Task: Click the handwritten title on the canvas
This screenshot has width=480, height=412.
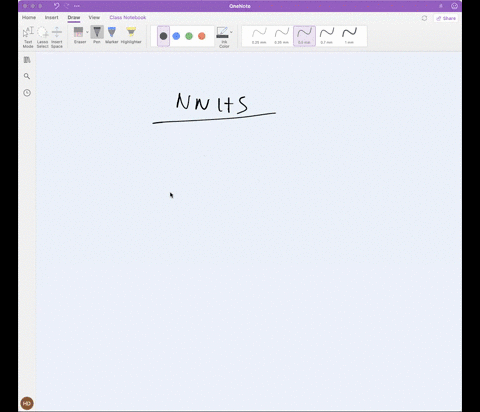Action: (212, 103)
